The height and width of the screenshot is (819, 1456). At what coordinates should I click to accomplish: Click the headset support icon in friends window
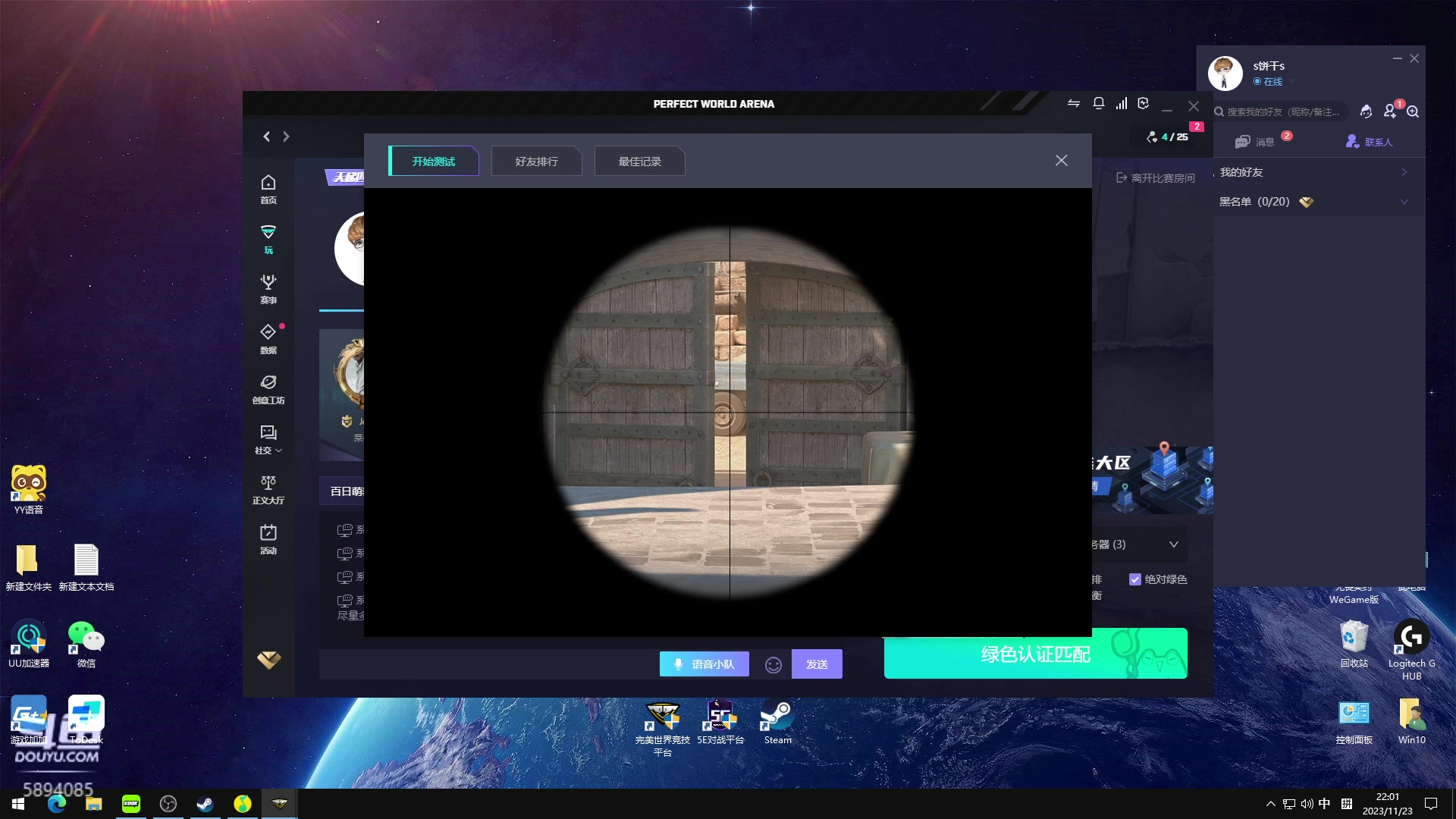(x=1366, y=111)
